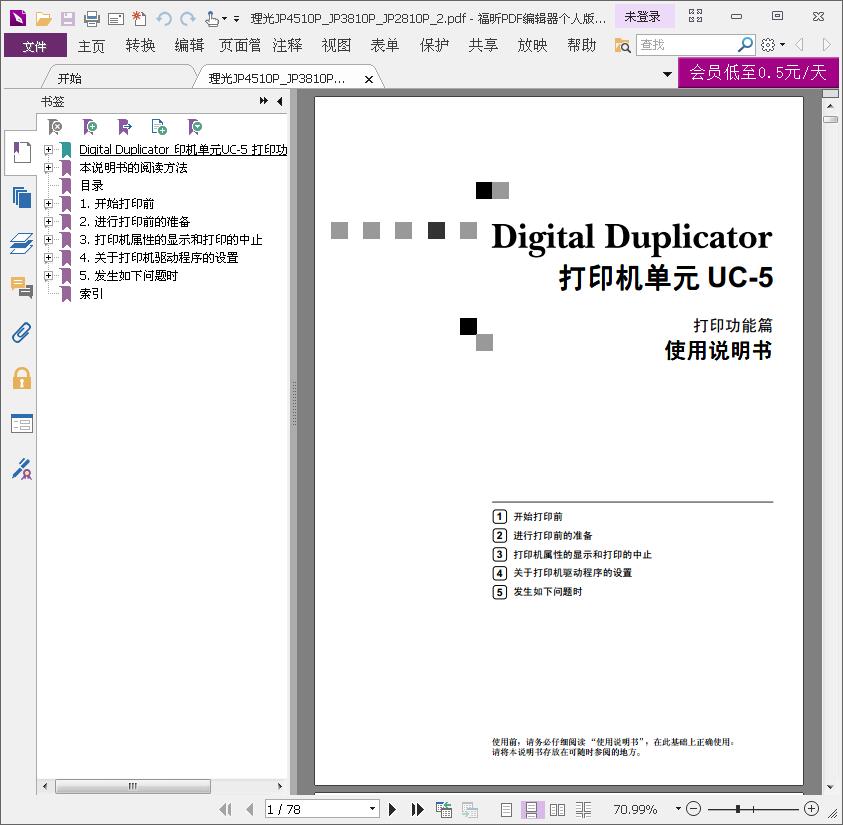
Task: Click the delete bookmark icon
Action: pos(55,127)
